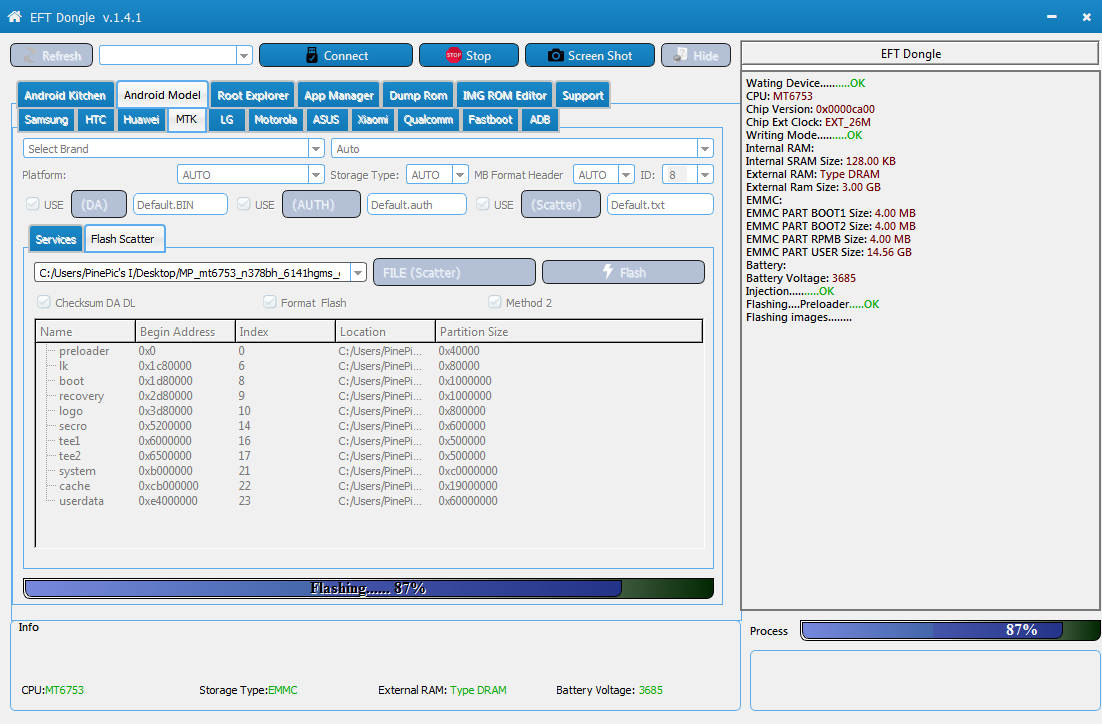Click the EFT Dongle log header

[919, 54]
